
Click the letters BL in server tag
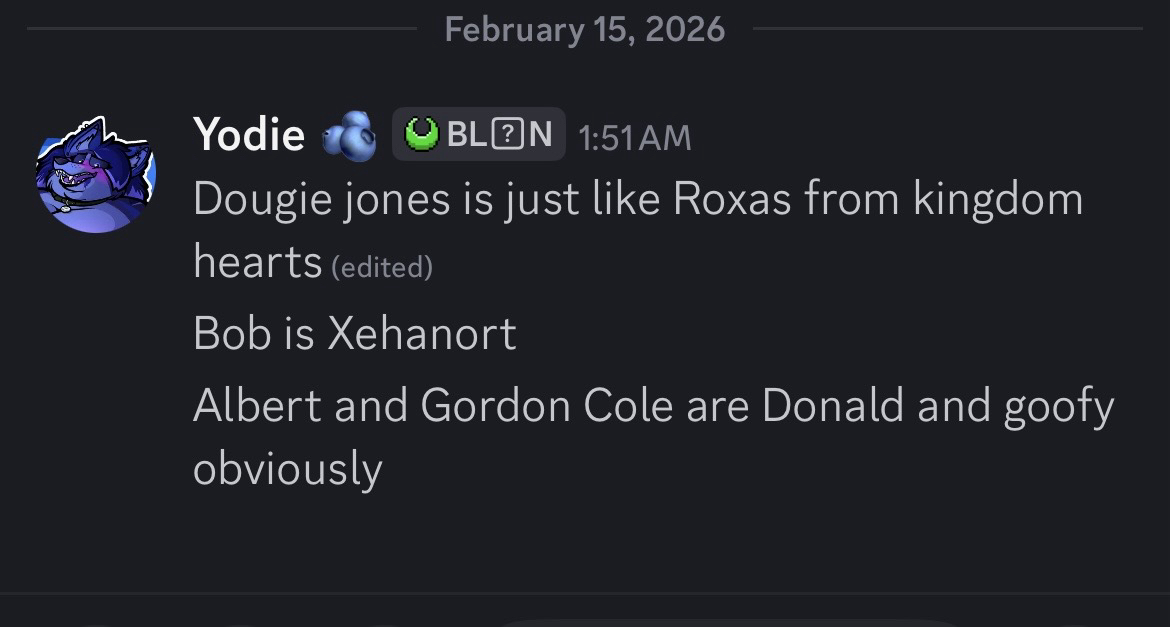[466, 134]
